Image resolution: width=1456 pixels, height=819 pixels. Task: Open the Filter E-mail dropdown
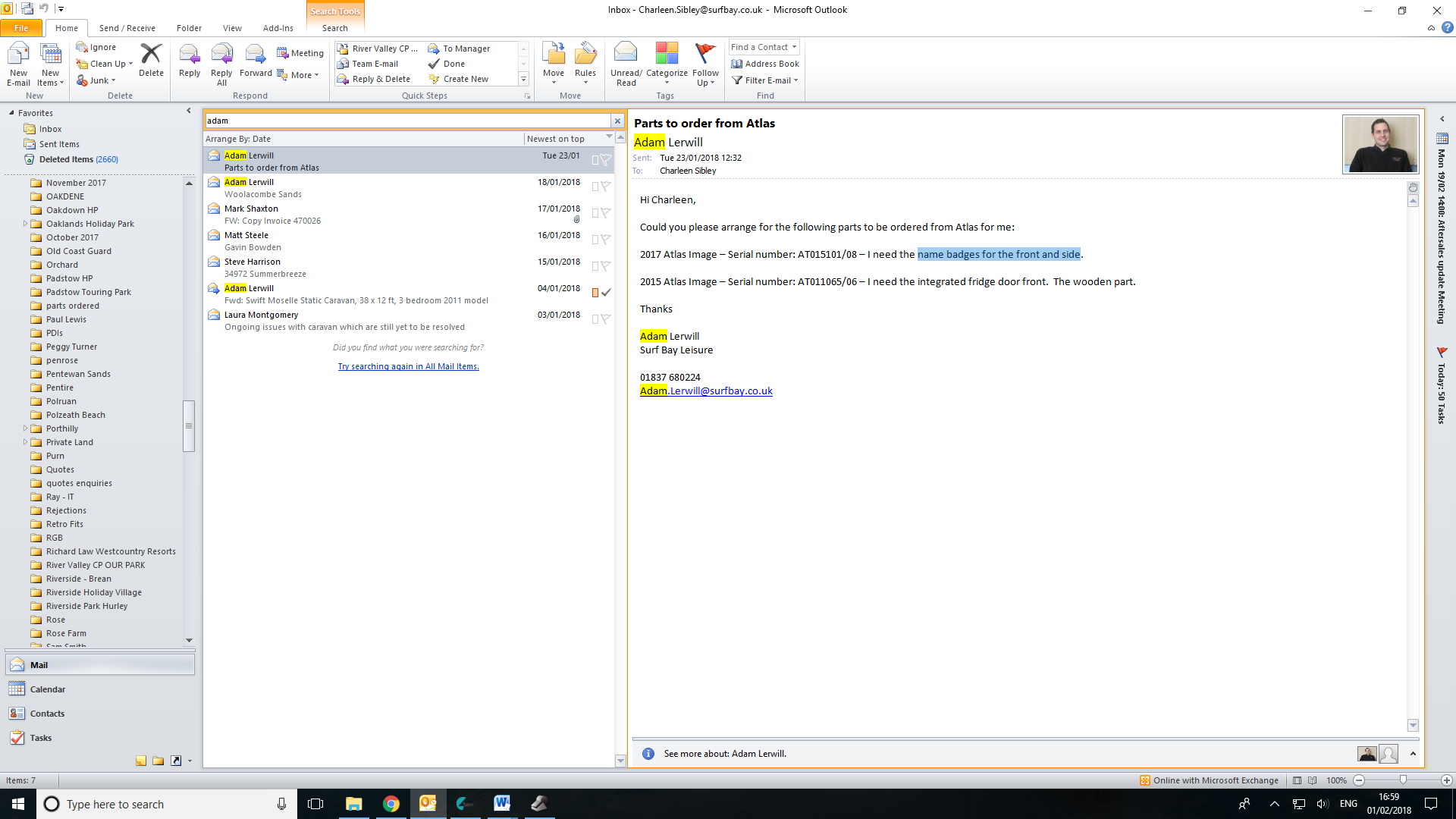[765, 80]
